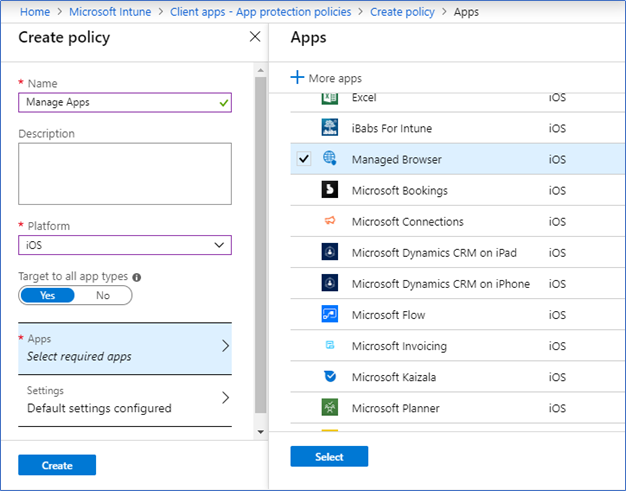Viewport: 626px width, 491px height.
Task: Click the Description text area
Action: [125, 174]
